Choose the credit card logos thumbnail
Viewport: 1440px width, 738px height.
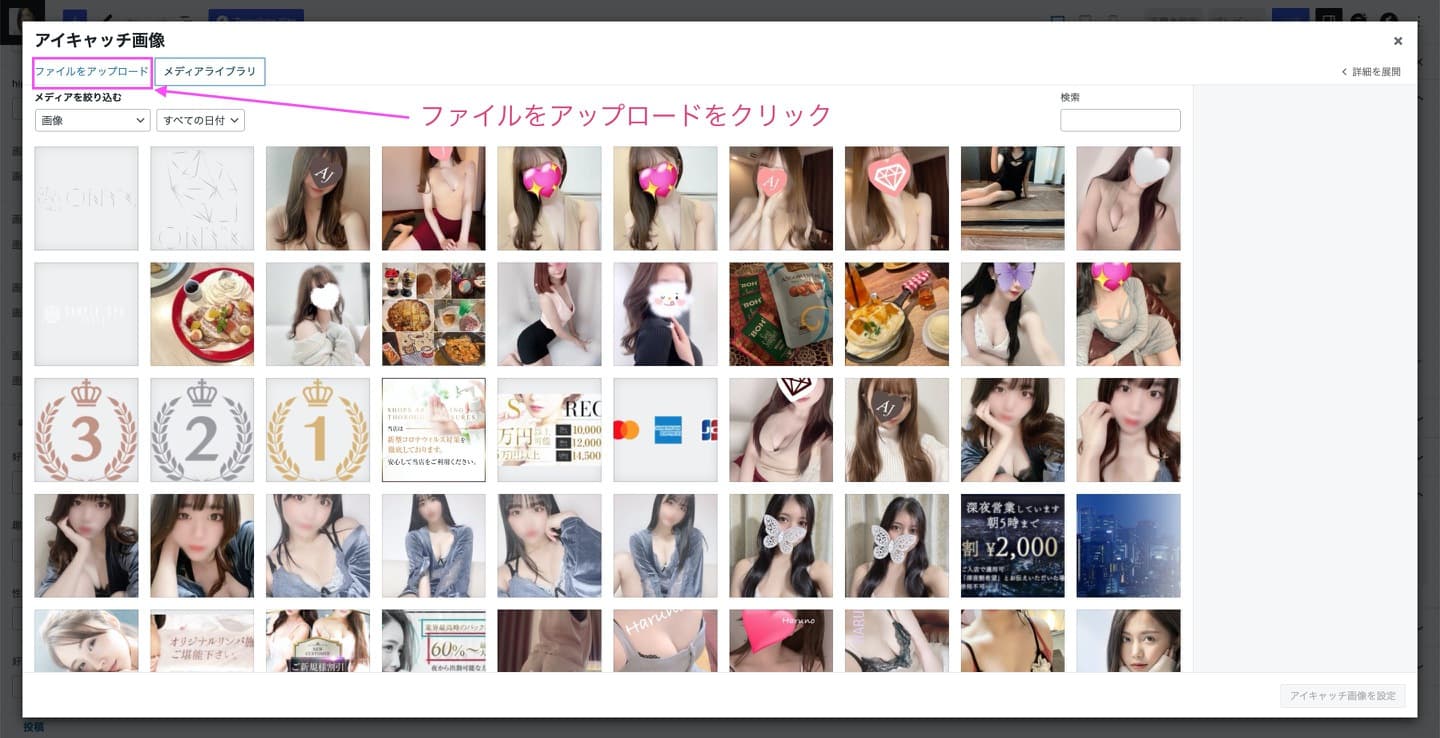point(665,430)
